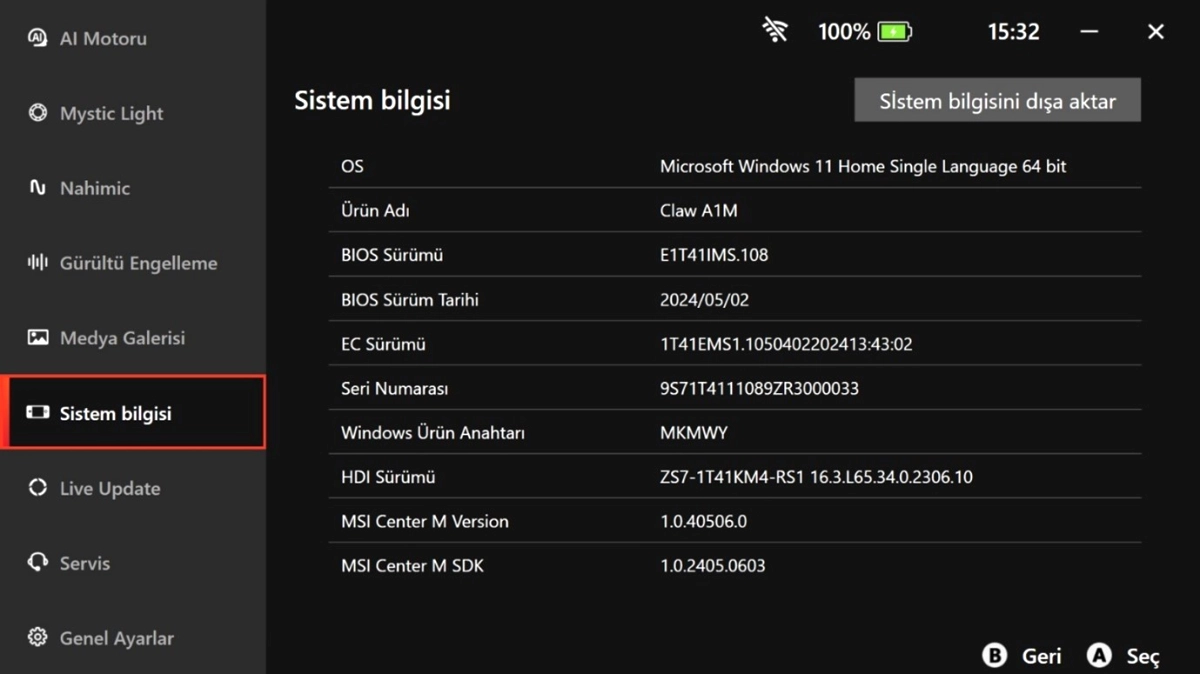Click the Geri back label
Viewport: 1200px width, 674px height.
click(1041, 656)
